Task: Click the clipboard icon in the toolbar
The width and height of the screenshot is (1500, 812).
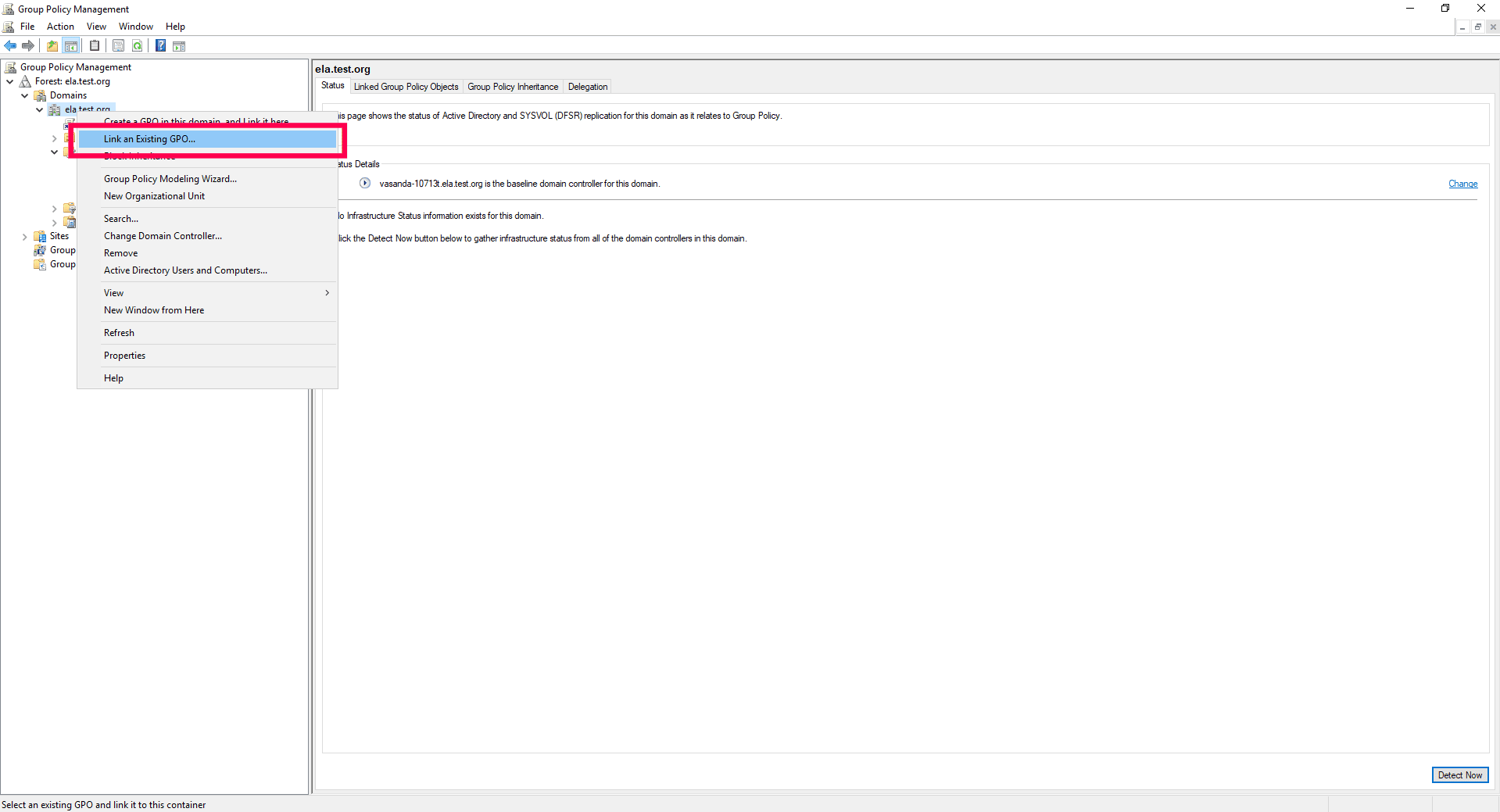Action: pos(95,46)
